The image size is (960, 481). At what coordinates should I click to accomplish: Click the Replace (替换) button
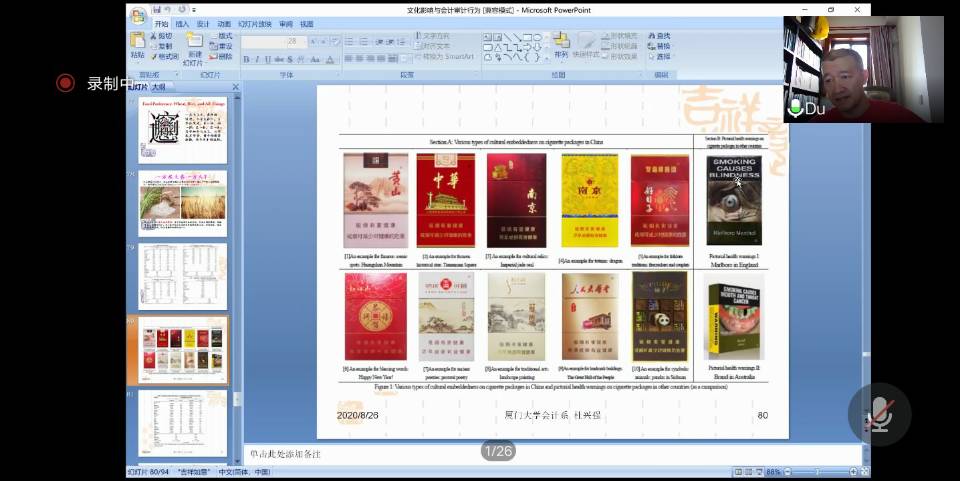coord(660,46)
